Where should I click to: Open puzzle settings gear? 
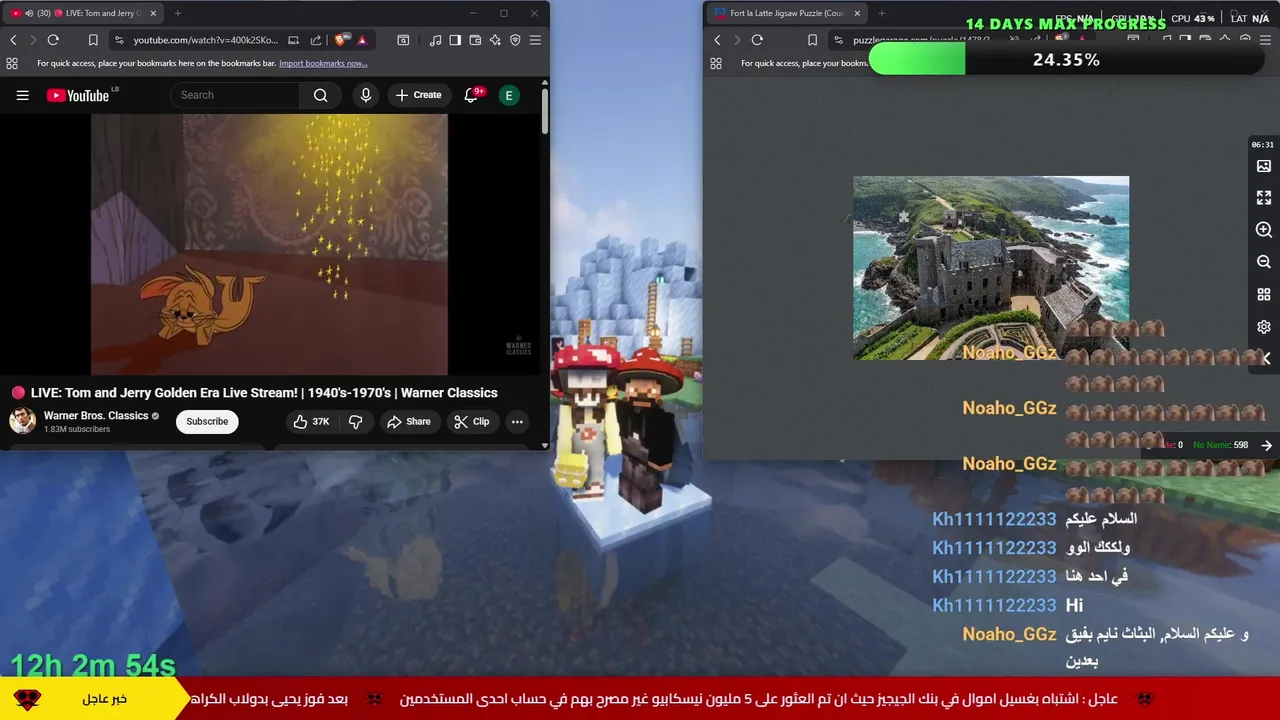(1264, 327)
